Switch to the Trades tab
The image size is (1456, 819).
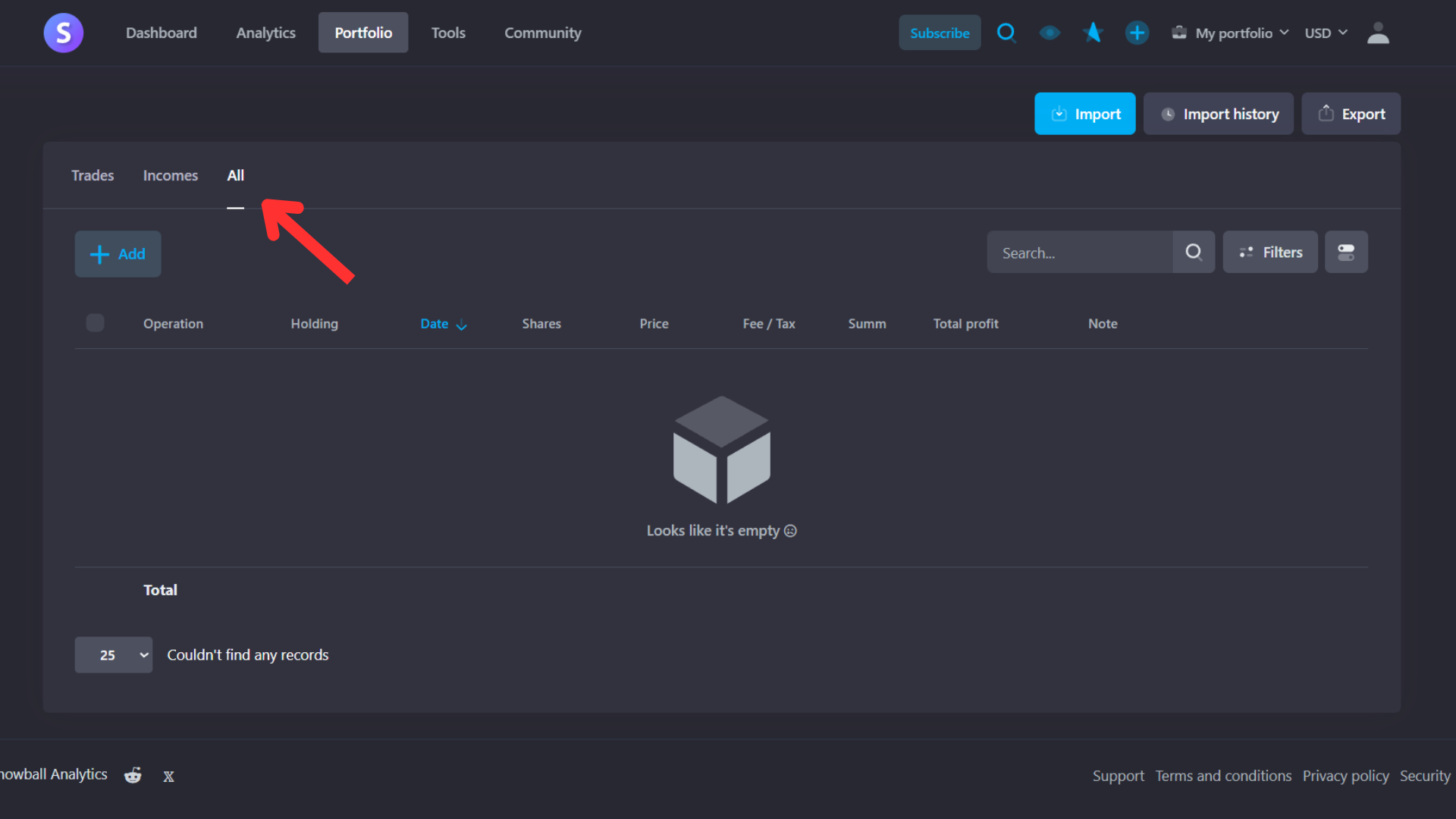coord(93,175)
